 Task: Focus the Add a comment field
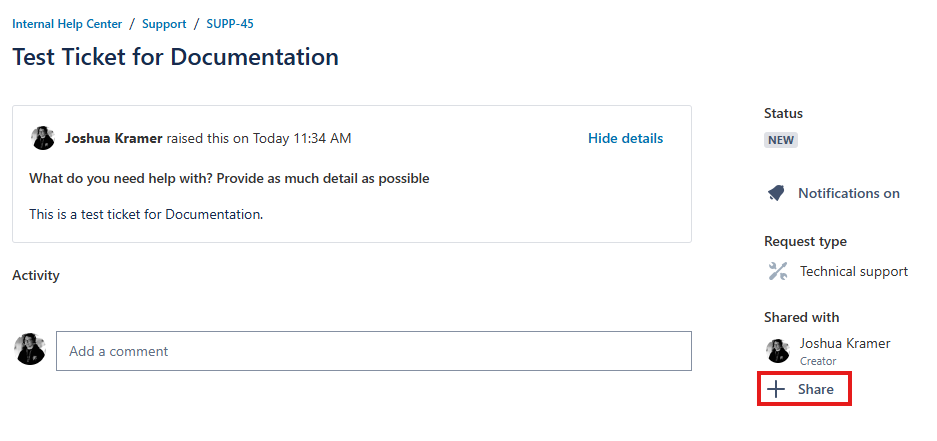point(373,351)
